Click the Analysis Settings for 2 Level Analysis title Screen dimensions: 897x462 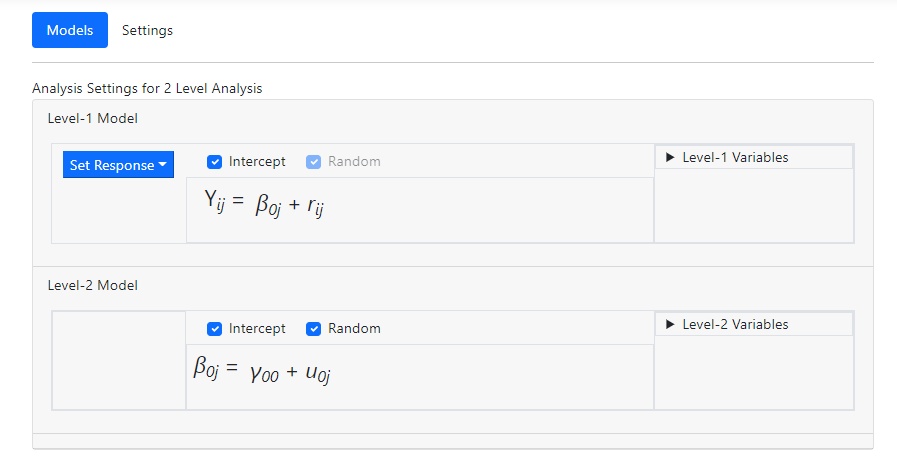coord(147,88)
